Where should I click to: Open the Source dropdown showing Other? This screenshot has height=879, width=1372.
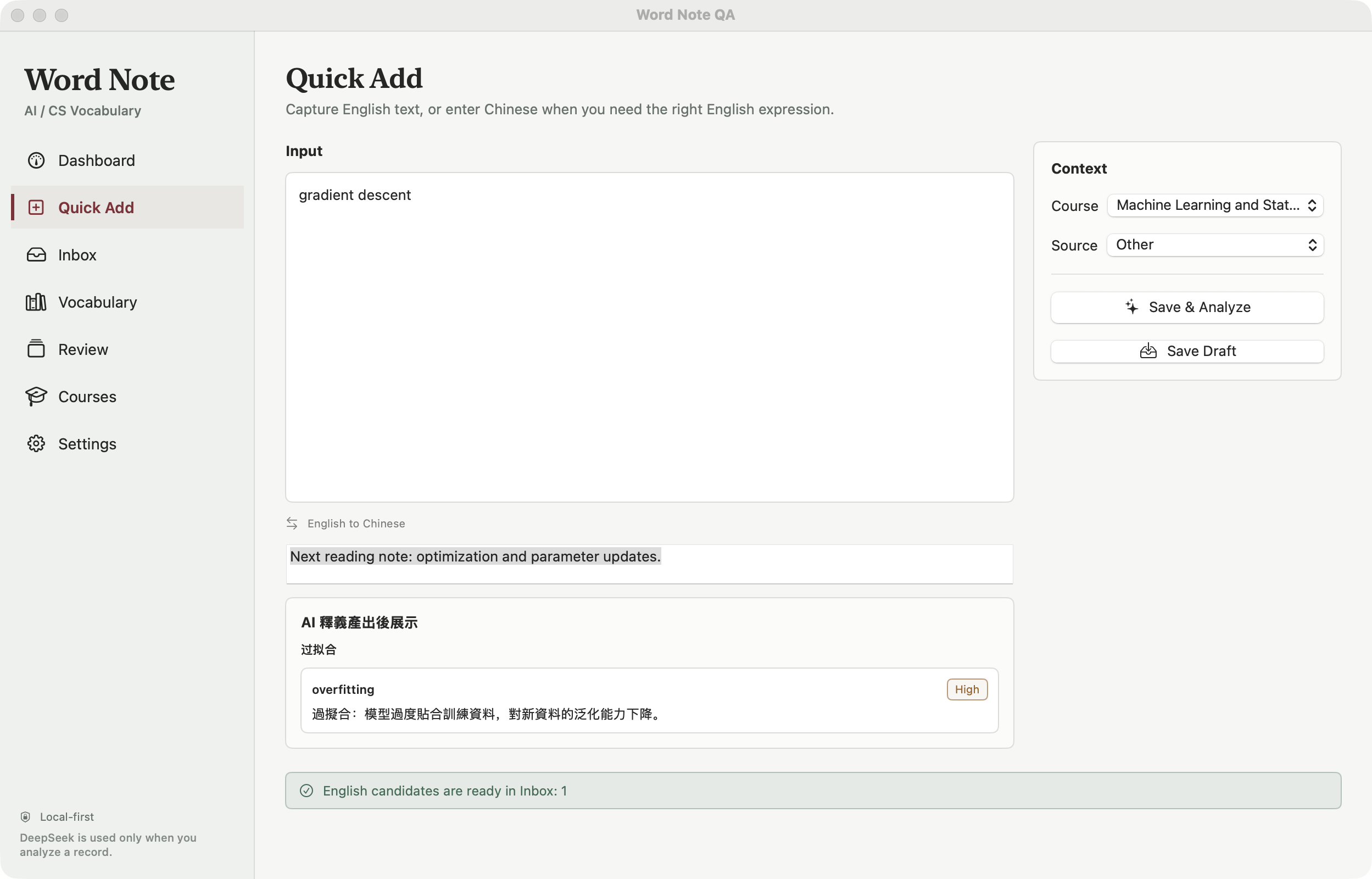point(1215,245)
